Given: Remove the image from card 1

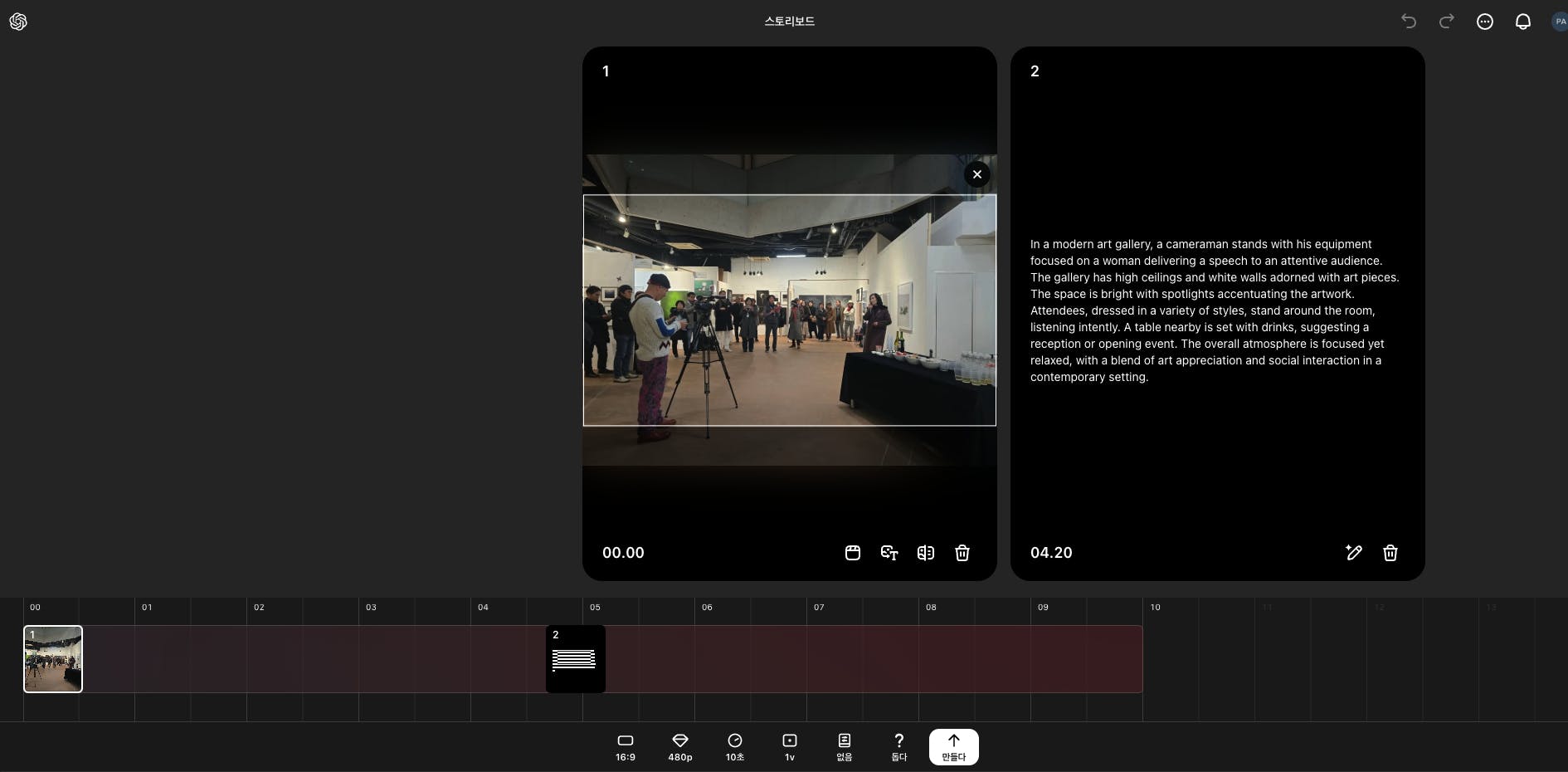Looking at the screenshot, I should 976,174.
